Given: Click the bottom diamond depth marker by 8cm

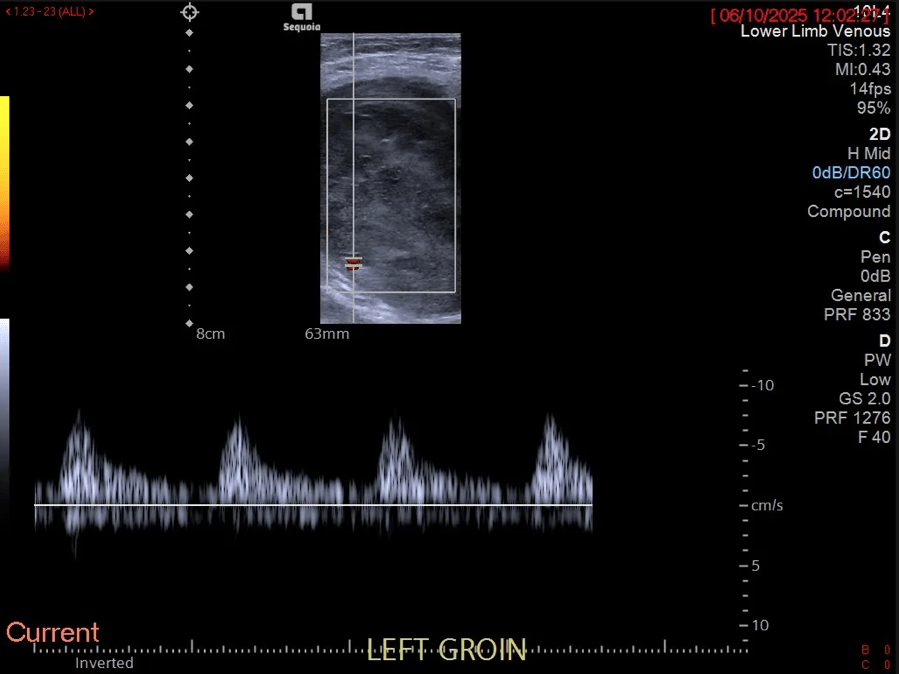Looking at the screenshot, I should [189, 323].
